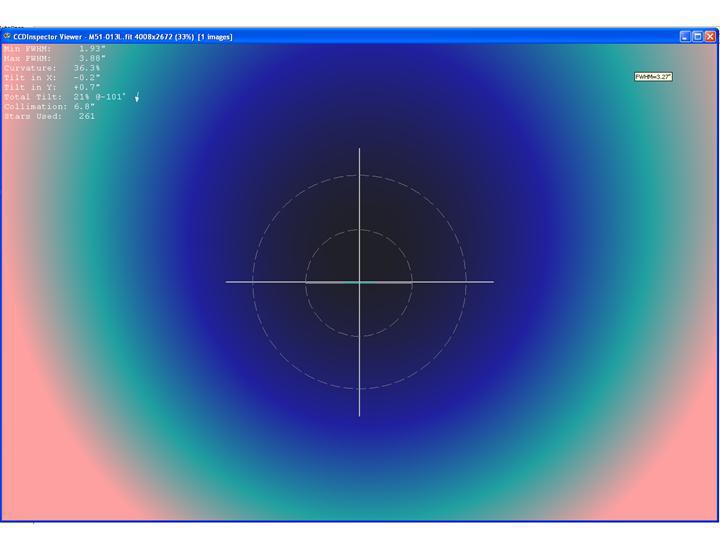The image size is (720, 540).
Task: Click the tilt direction arrow indicator
Action: pyautogui.click(x=137, y=97)
